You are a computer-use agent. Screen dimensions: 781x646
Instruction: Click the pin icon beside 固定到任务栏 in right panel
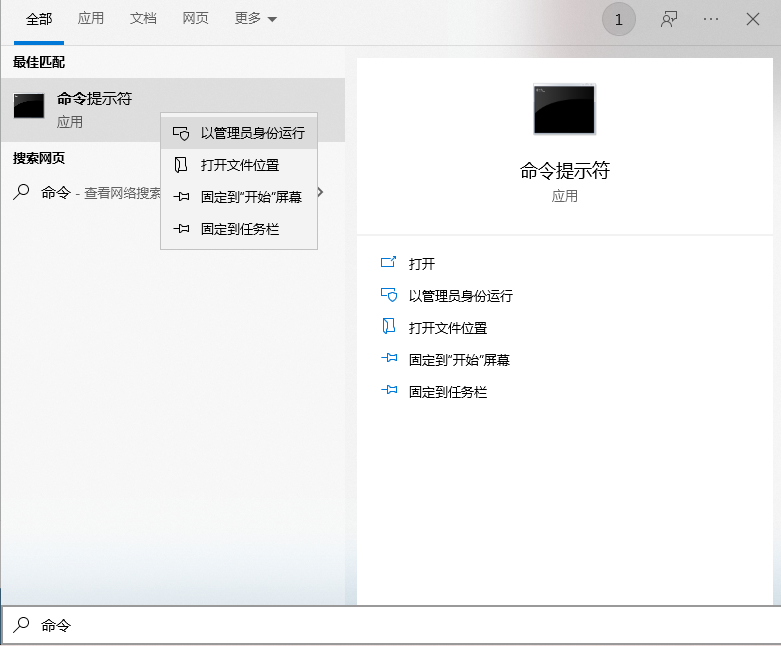[x=389, y=392]
